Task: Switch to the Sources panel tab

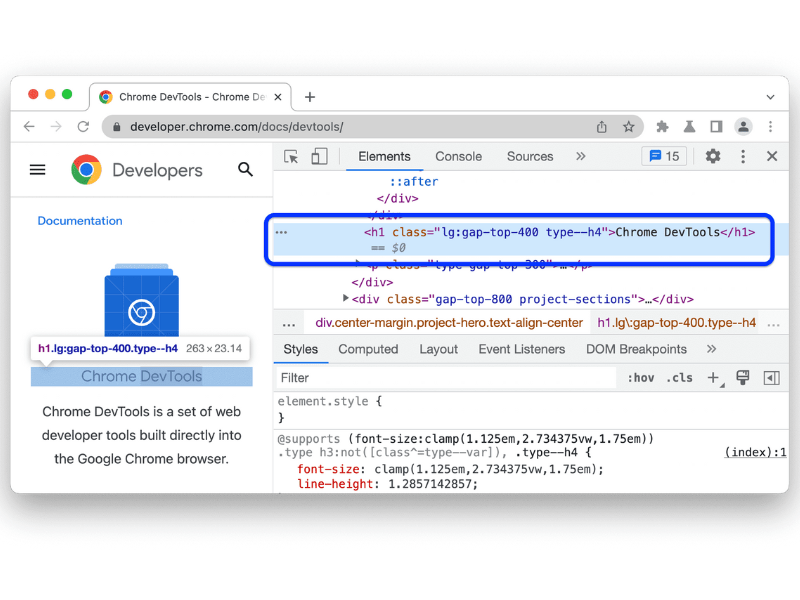Action: (530, 157)
